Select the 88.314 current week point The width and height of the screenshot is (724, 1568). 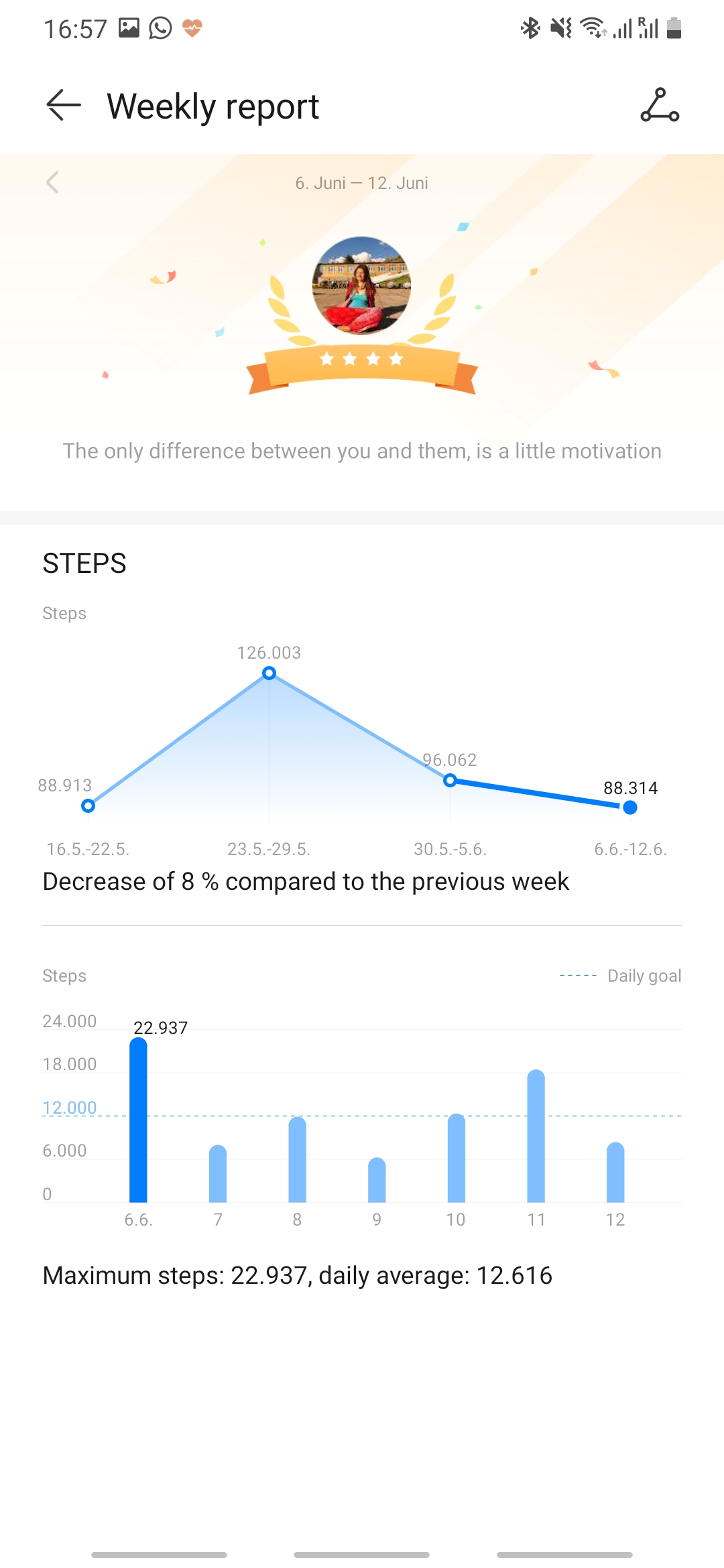[629, 807]
